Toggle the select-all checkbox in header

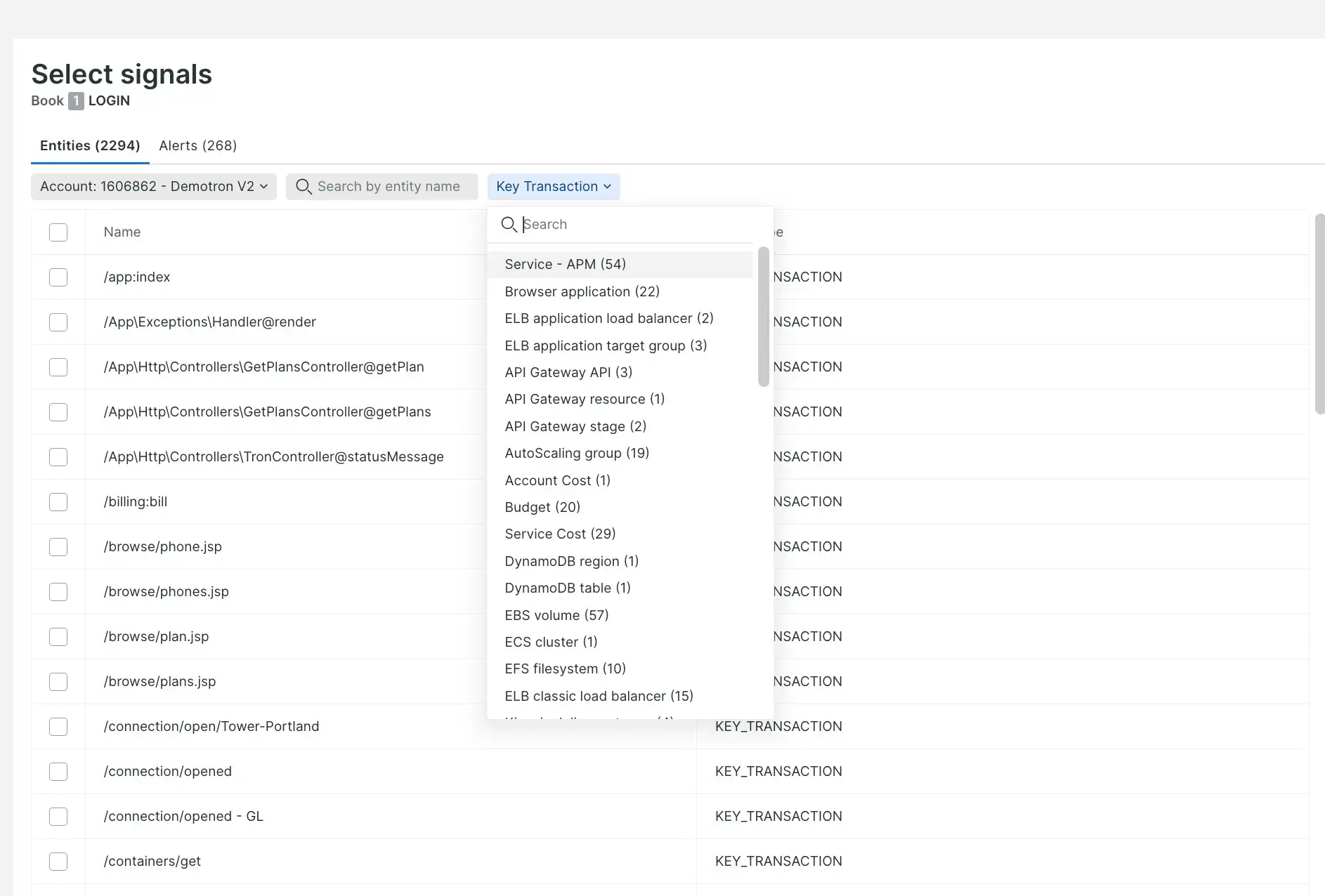pos(58,232)
